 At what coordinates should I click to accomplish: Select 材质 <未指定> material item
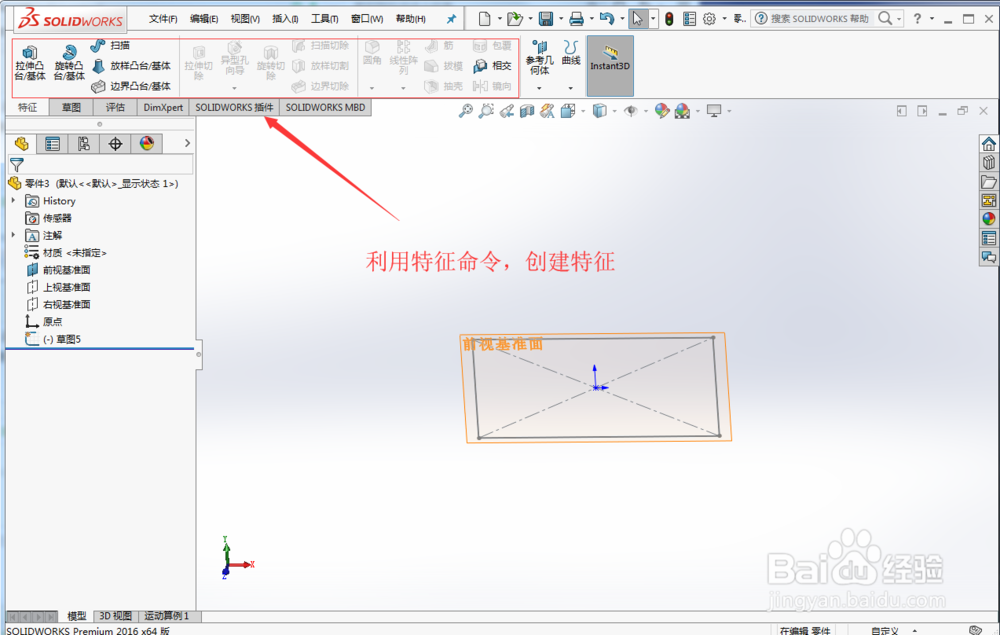coord(74,252)
